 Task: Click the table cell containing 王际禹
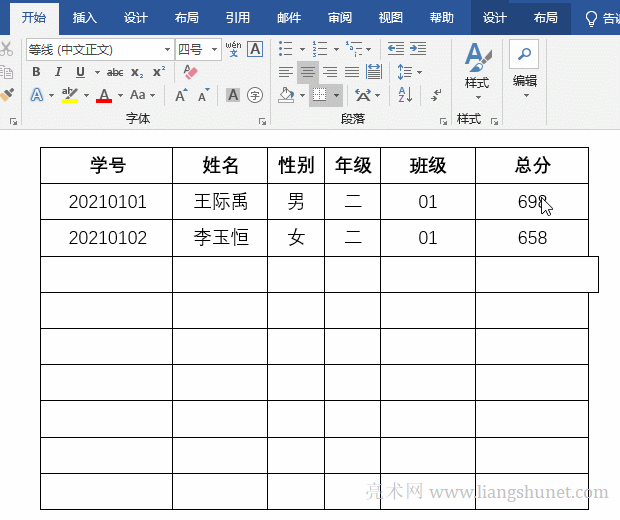point(220,202)
